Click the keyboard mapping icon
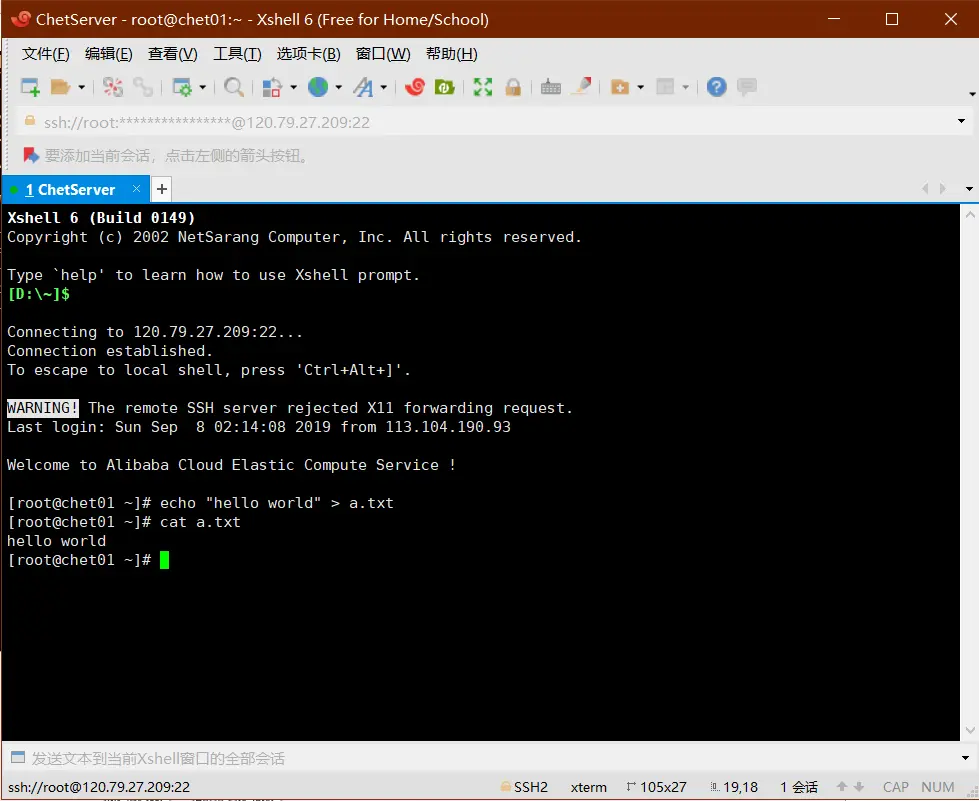 [551, 87]
